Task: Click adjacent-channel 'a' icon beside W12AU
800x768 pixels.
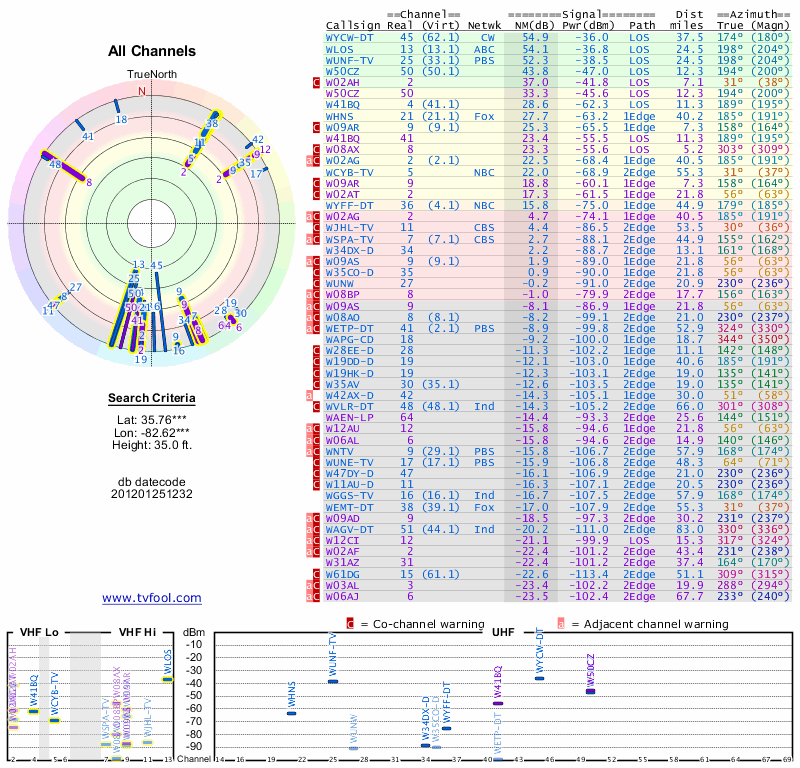Action: 309,429
